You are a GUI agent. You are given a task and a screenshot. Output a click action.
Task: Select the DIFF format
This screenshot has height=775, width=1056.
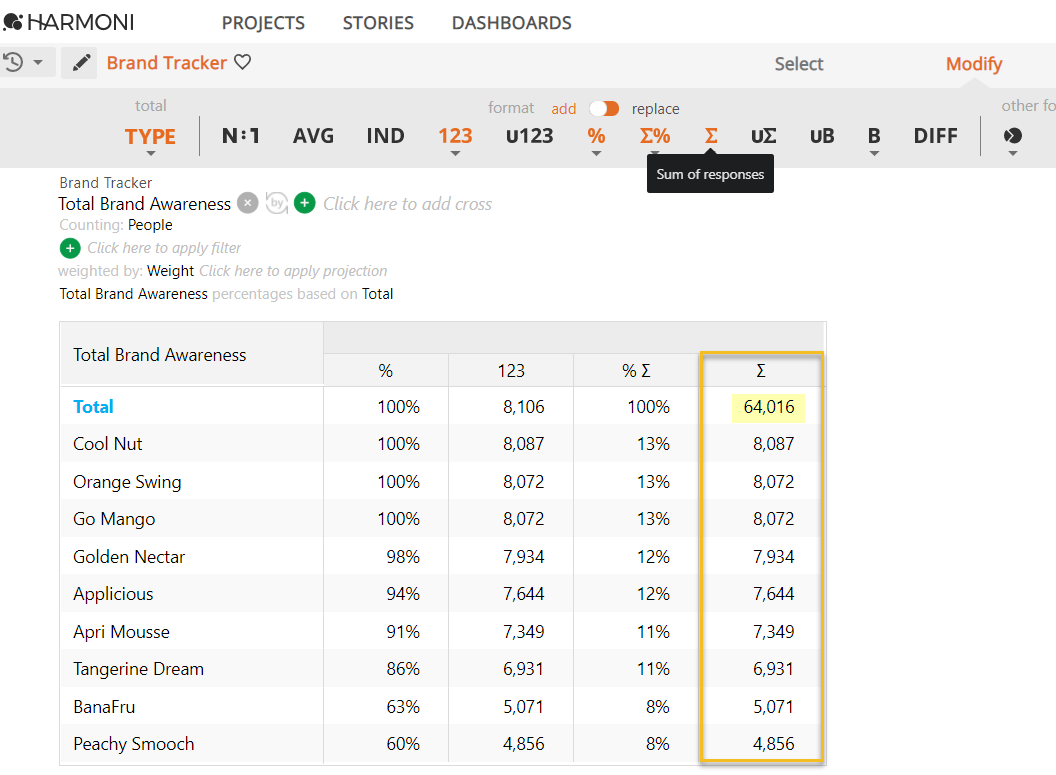[x=935, y=136]
